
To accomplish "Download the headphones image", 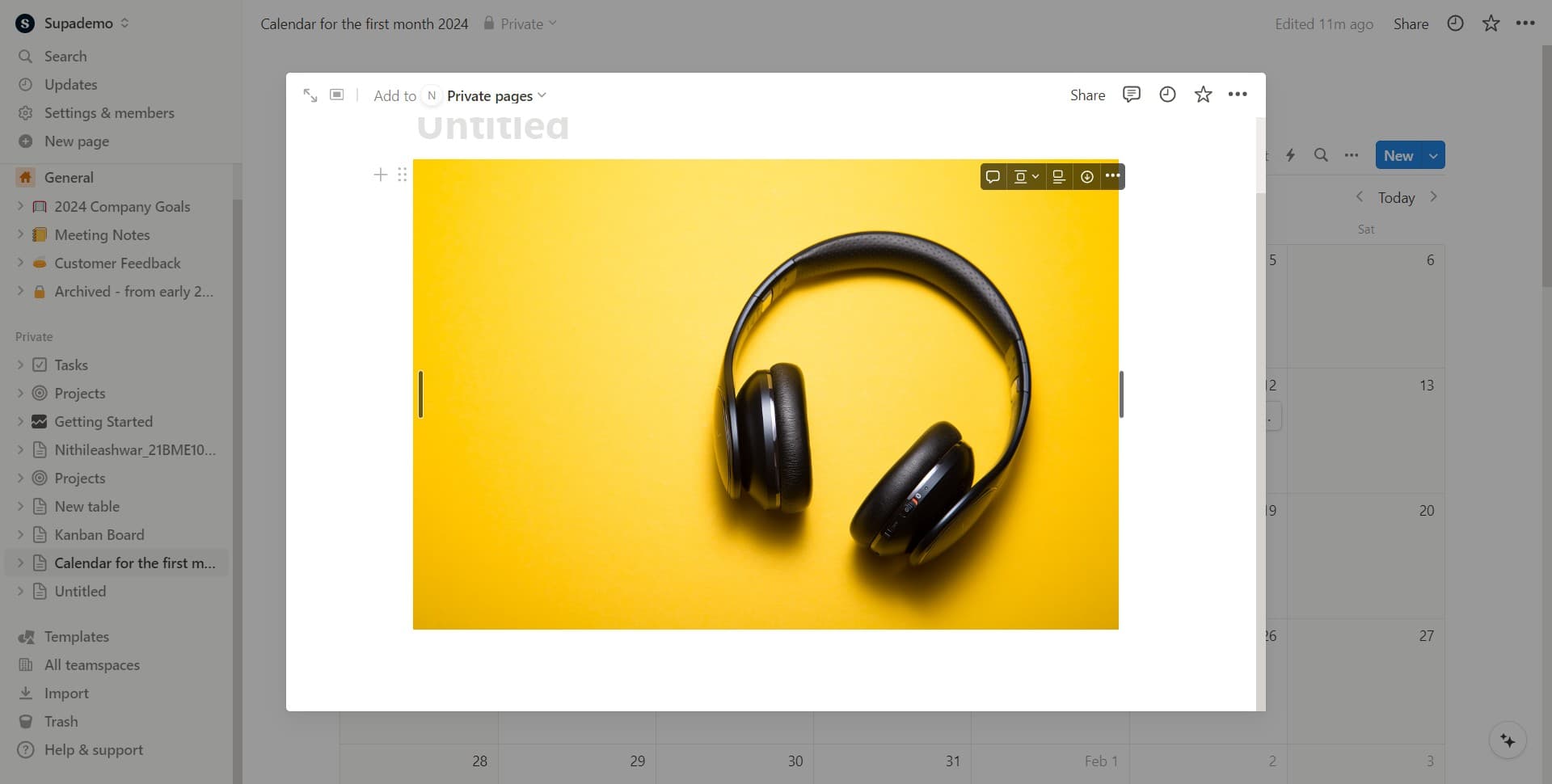I will pyautogui.click(x=1087, y=176).
